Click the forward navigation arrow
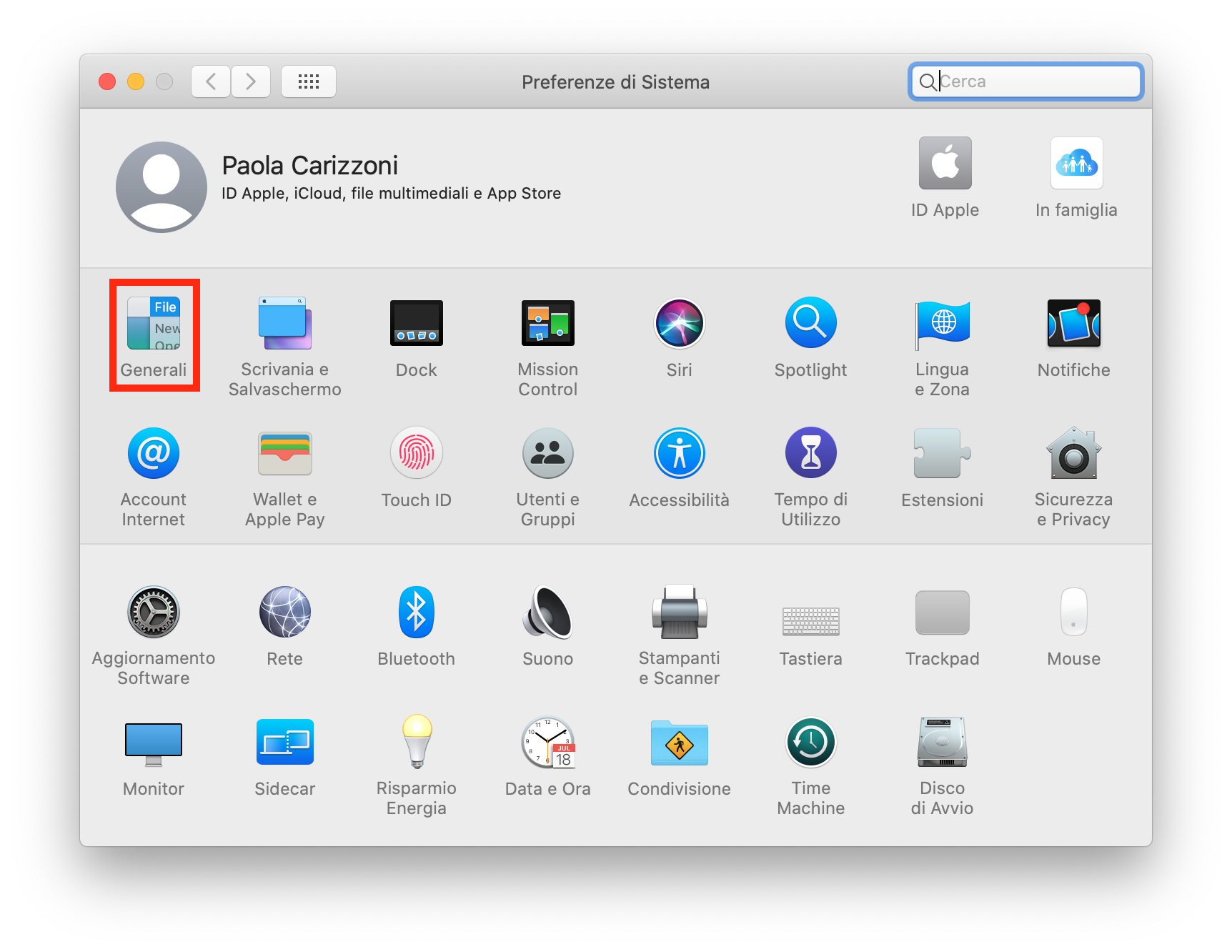The height and width of the screenshot is (952, 1232). 251,81
